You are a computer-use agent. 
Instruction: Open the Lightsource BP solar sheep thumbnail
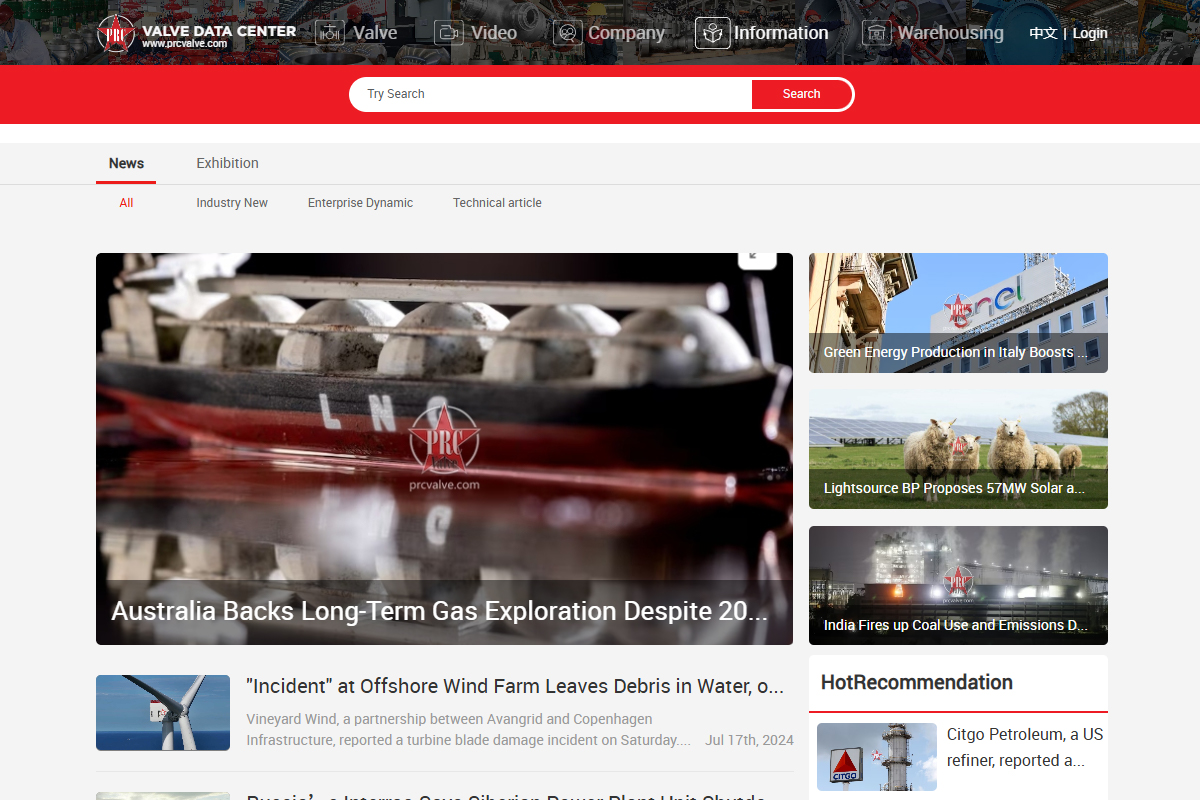(x=957, y=449)
